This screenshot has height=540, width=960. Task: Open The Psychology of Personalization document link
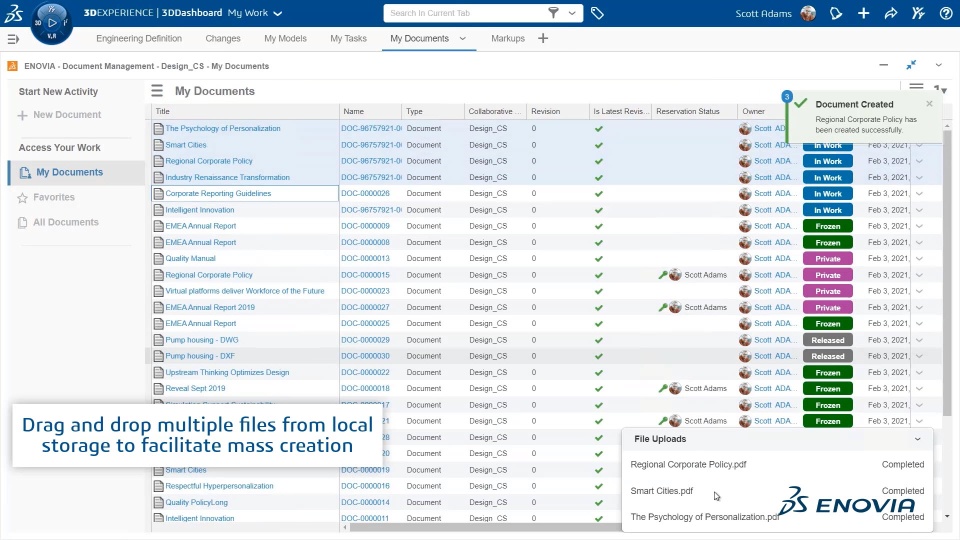pos(223,129)
